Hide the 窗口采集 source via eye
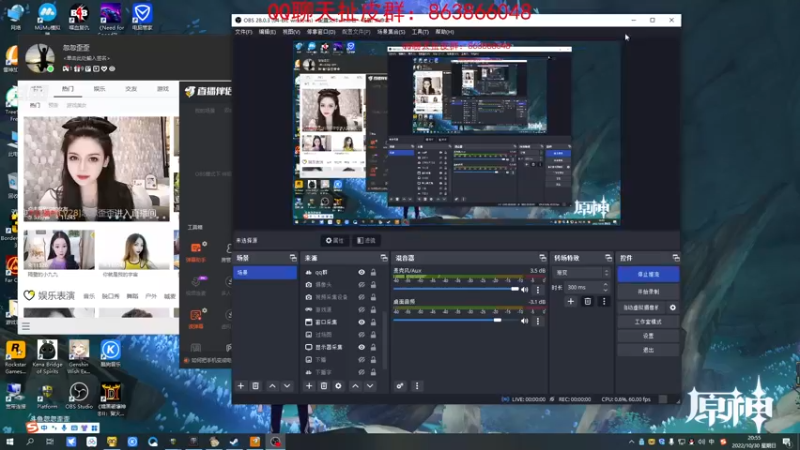This screenshot has width=800, height=450. [x=361, y=322]
